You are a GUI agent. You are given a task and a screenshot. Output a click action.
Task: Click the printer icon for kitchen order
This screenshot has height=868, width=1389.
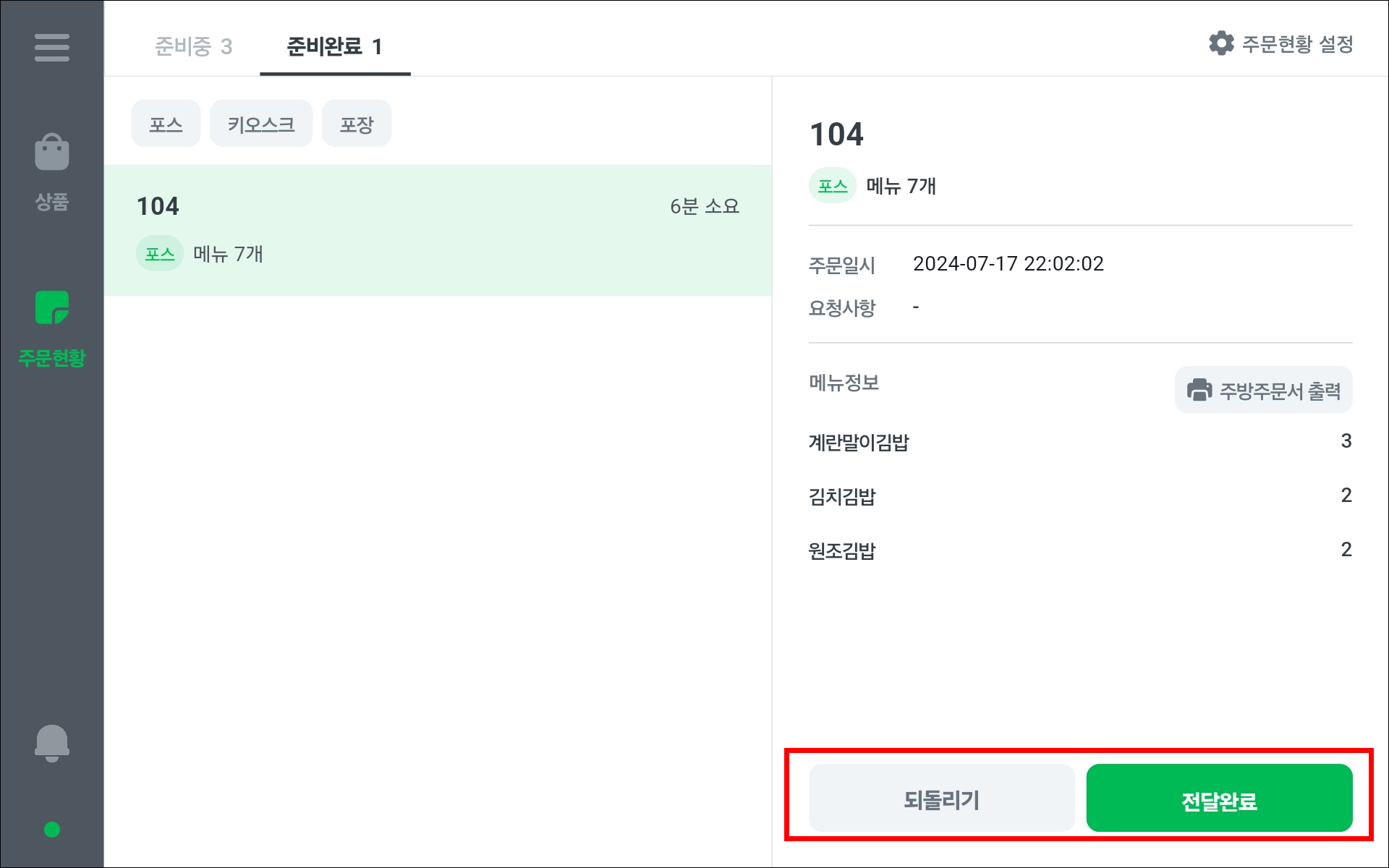[x=1199, y=390]
